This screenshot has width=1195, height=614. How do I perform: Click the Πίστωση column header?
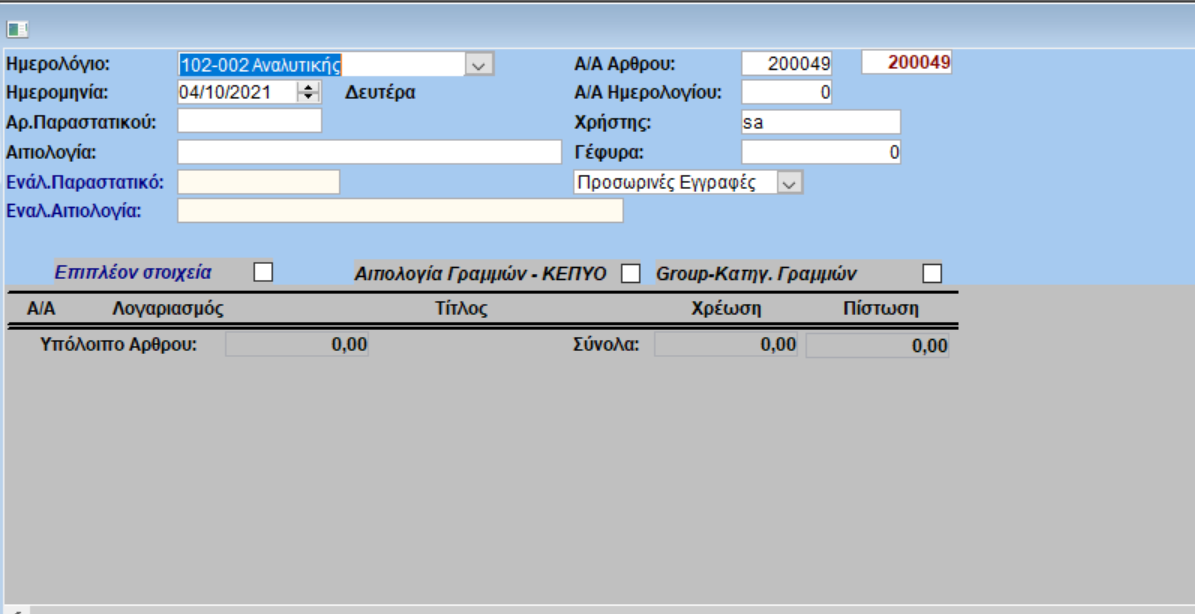880,308
